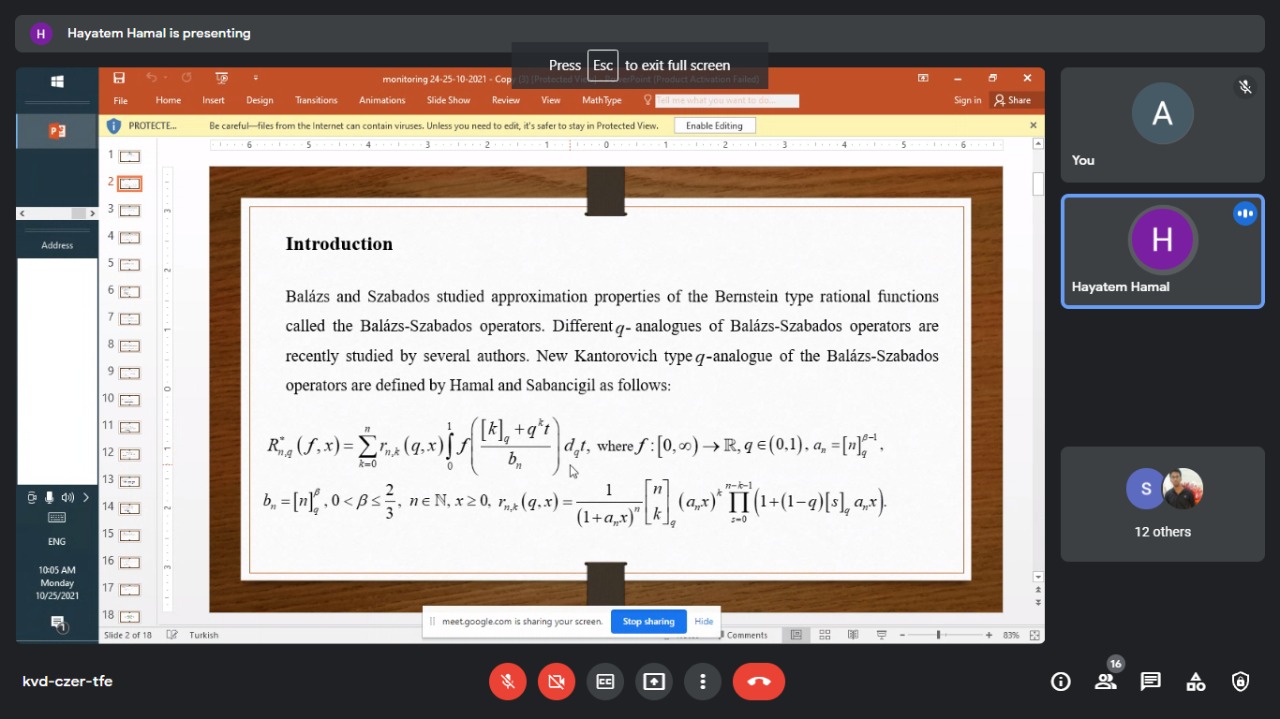Switch to Reading View
This screenshot has height=719, width=1280.
click(853, 635)
